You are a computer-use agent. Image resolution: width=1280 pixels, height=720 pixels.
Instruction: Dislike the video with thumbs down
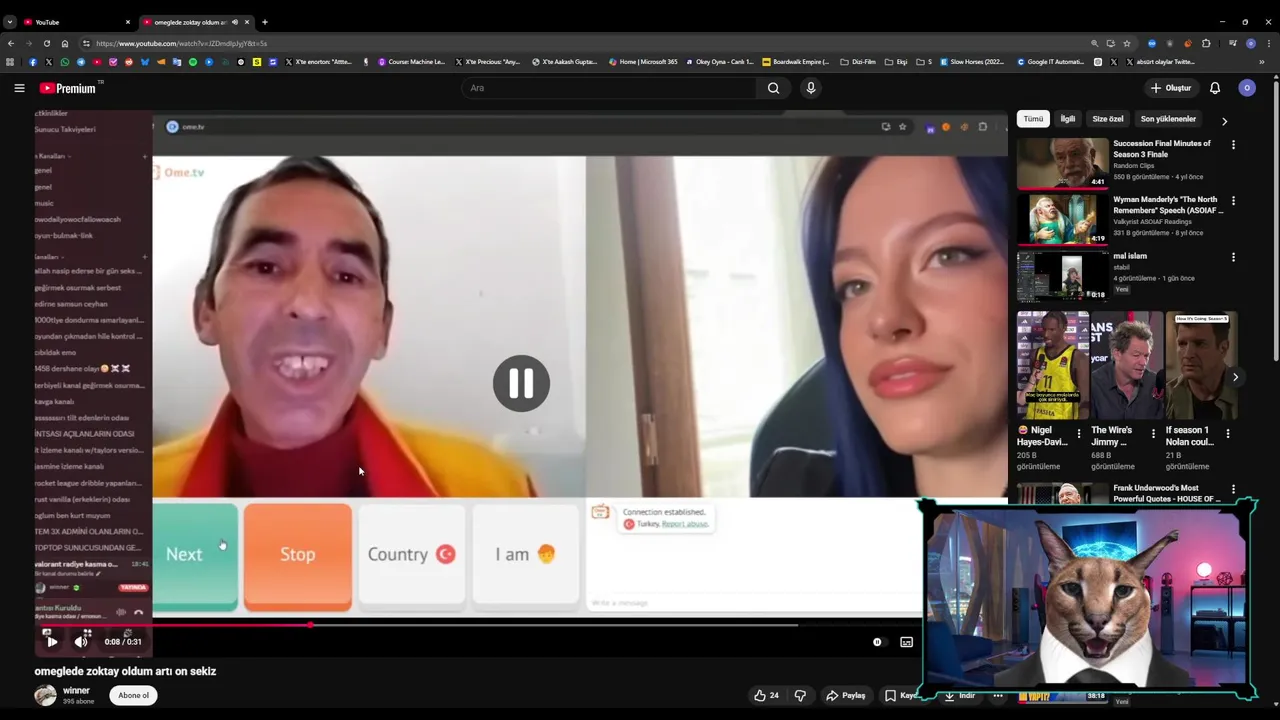pos(800,695)
